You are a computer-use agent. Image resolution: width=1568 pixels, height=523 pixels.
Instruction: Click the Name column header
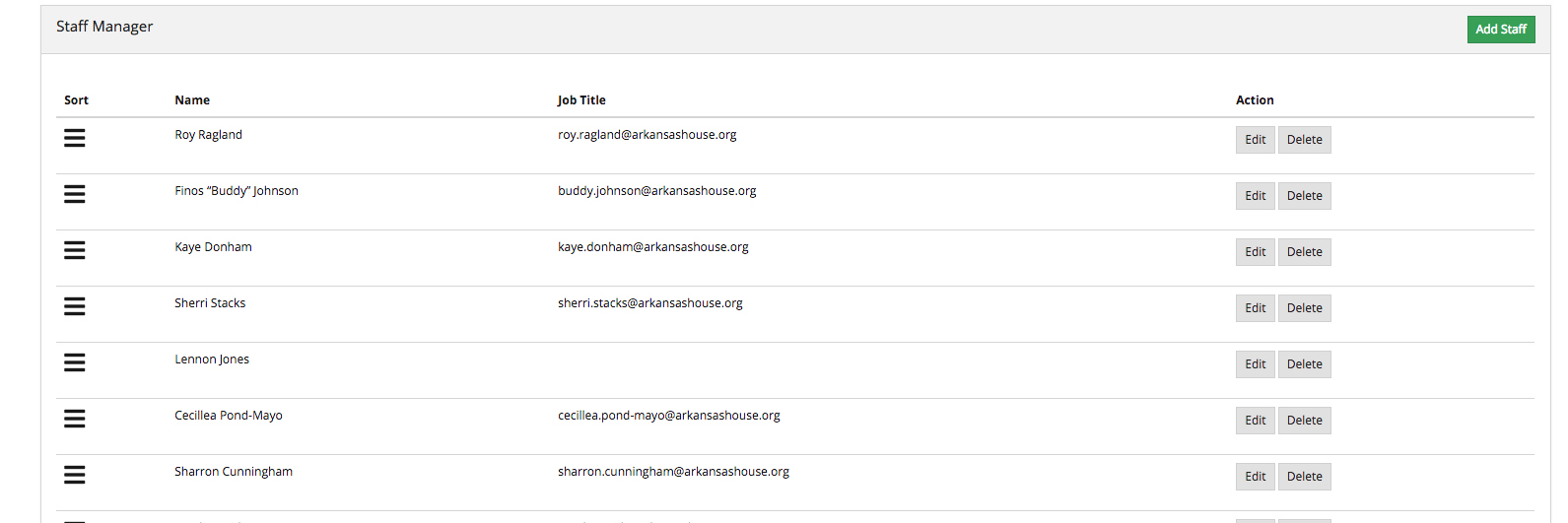192,100
